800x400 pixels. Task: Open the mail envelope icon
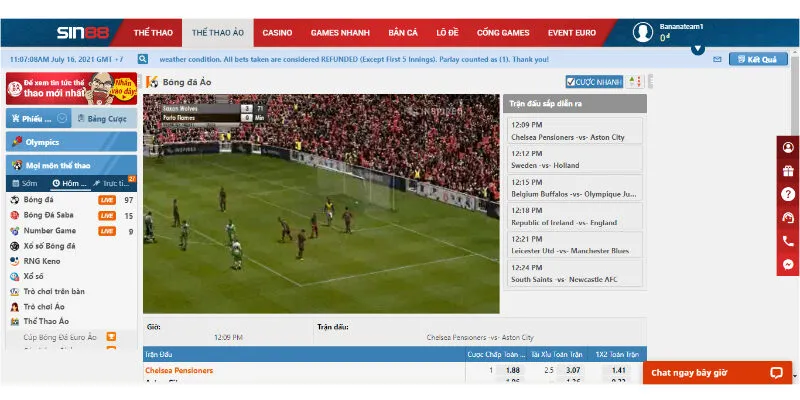click(x=717, y=59)
